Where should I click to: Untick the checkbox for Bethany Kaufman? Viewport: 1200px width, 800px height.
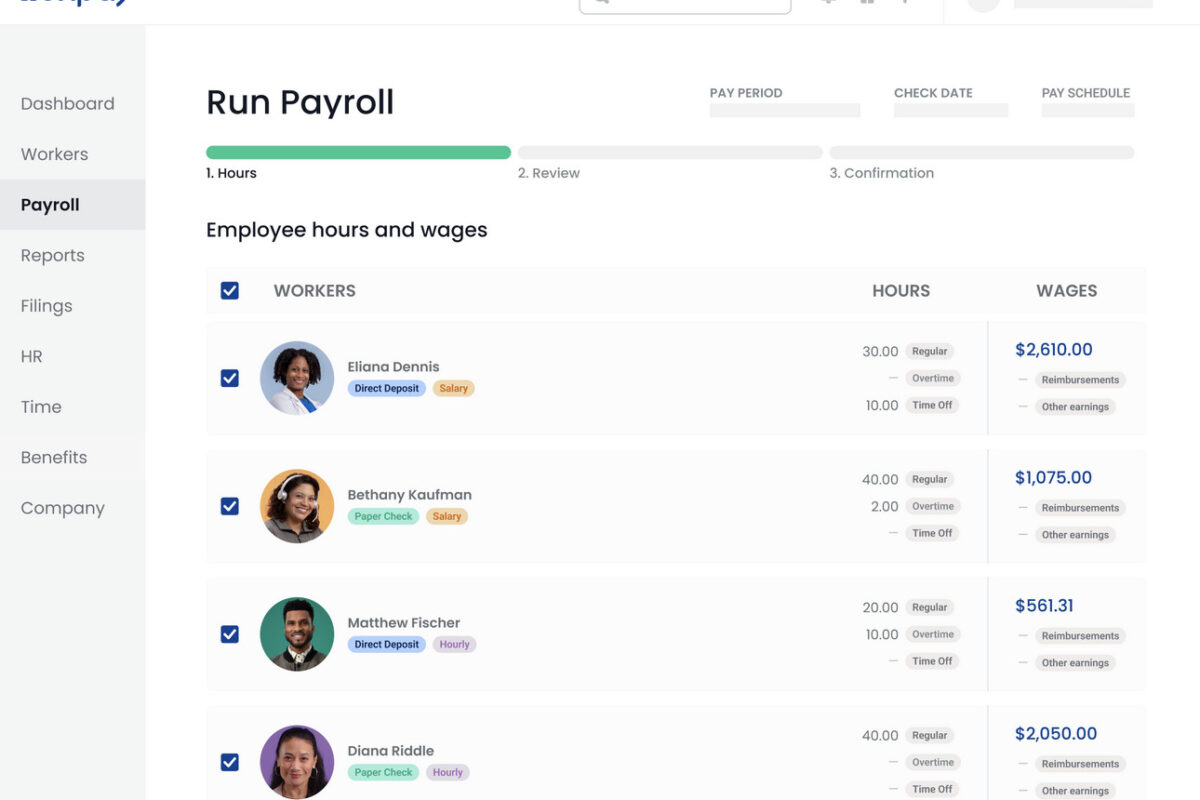[230, 506]
